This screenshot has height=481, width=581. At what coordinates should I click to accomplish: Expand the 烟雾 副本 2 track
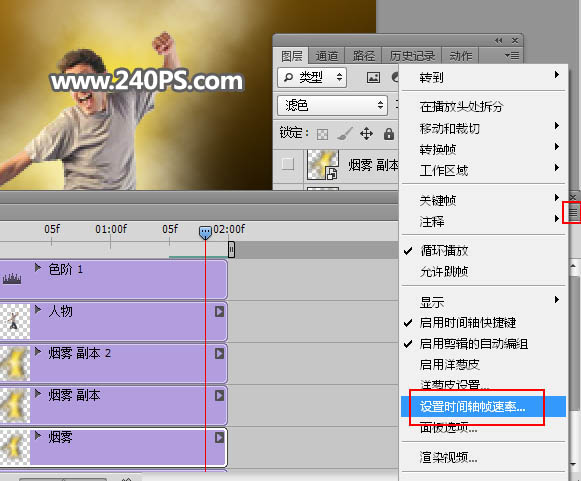point(37,351)
